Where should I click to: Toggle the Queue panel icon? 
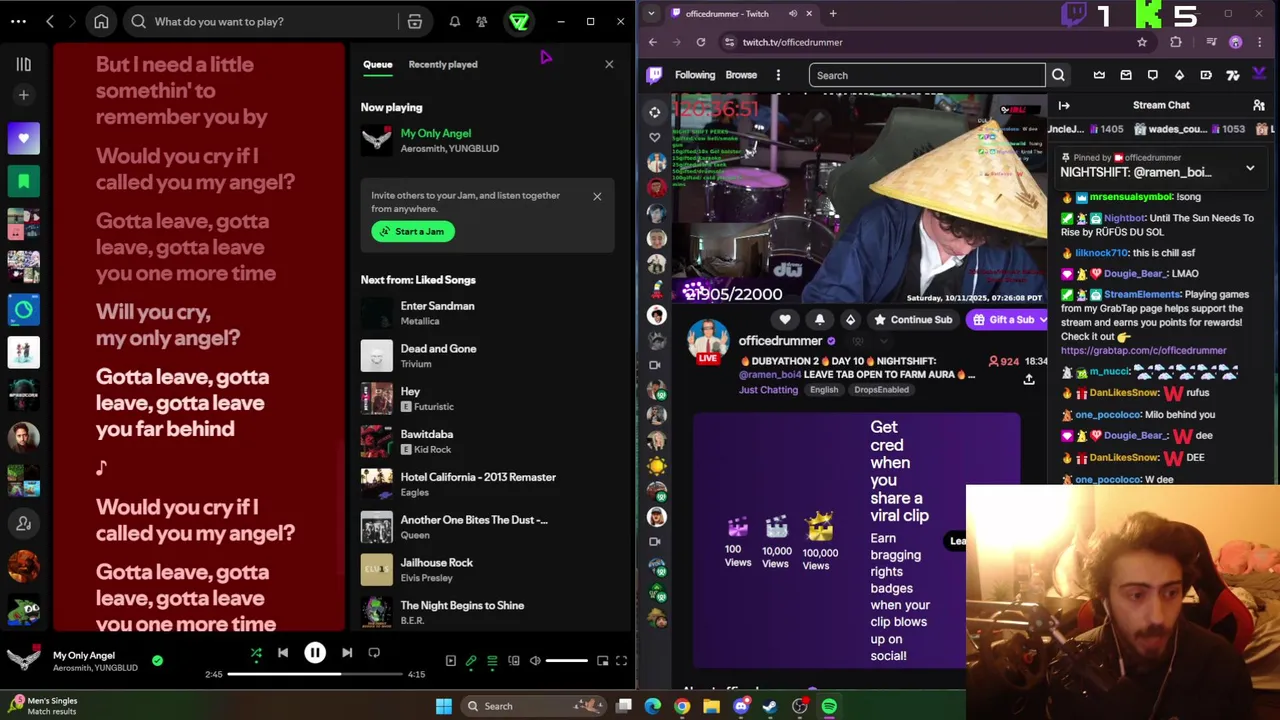492,661
